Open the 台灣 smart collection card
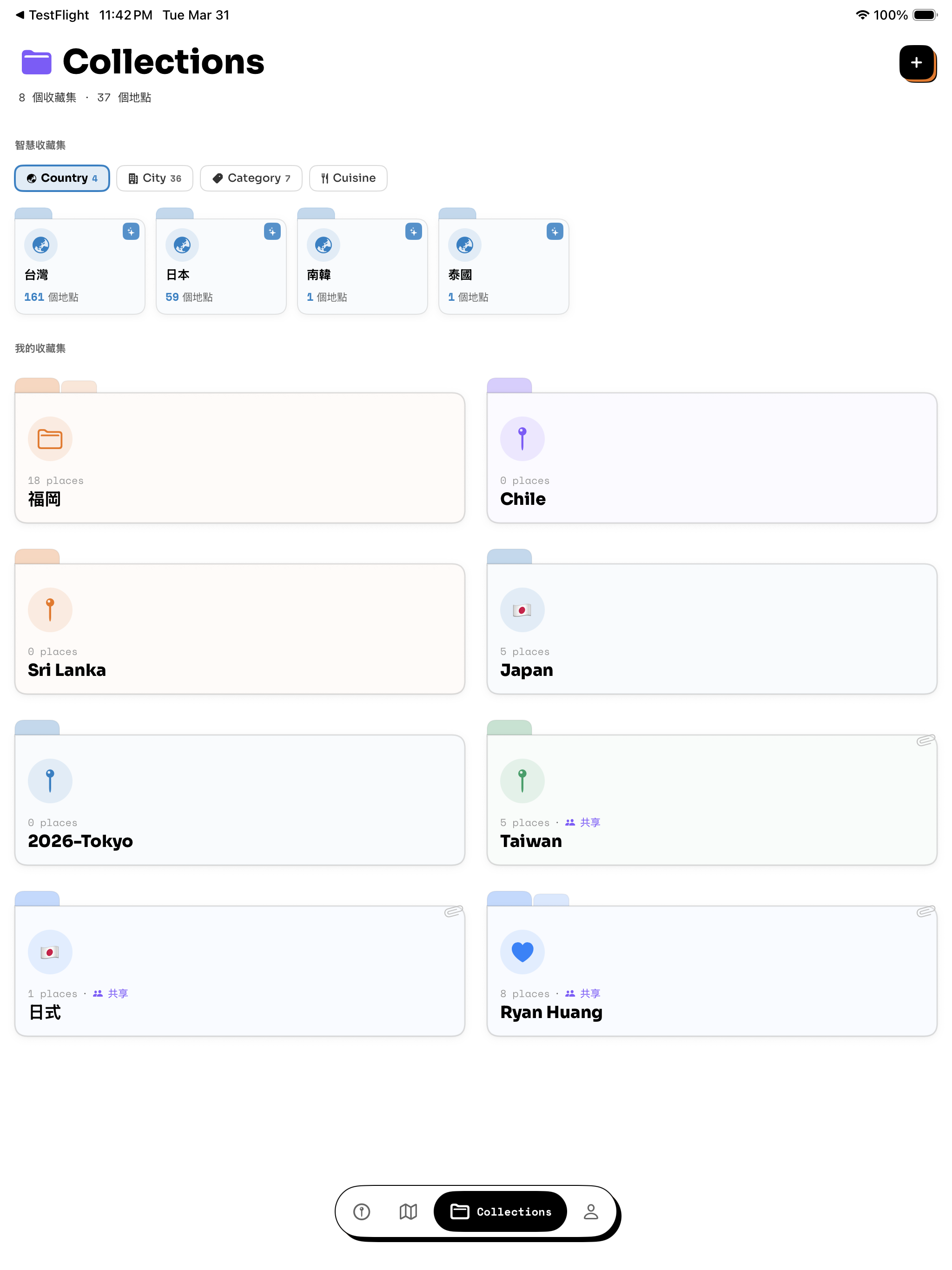 coord(80,266)
